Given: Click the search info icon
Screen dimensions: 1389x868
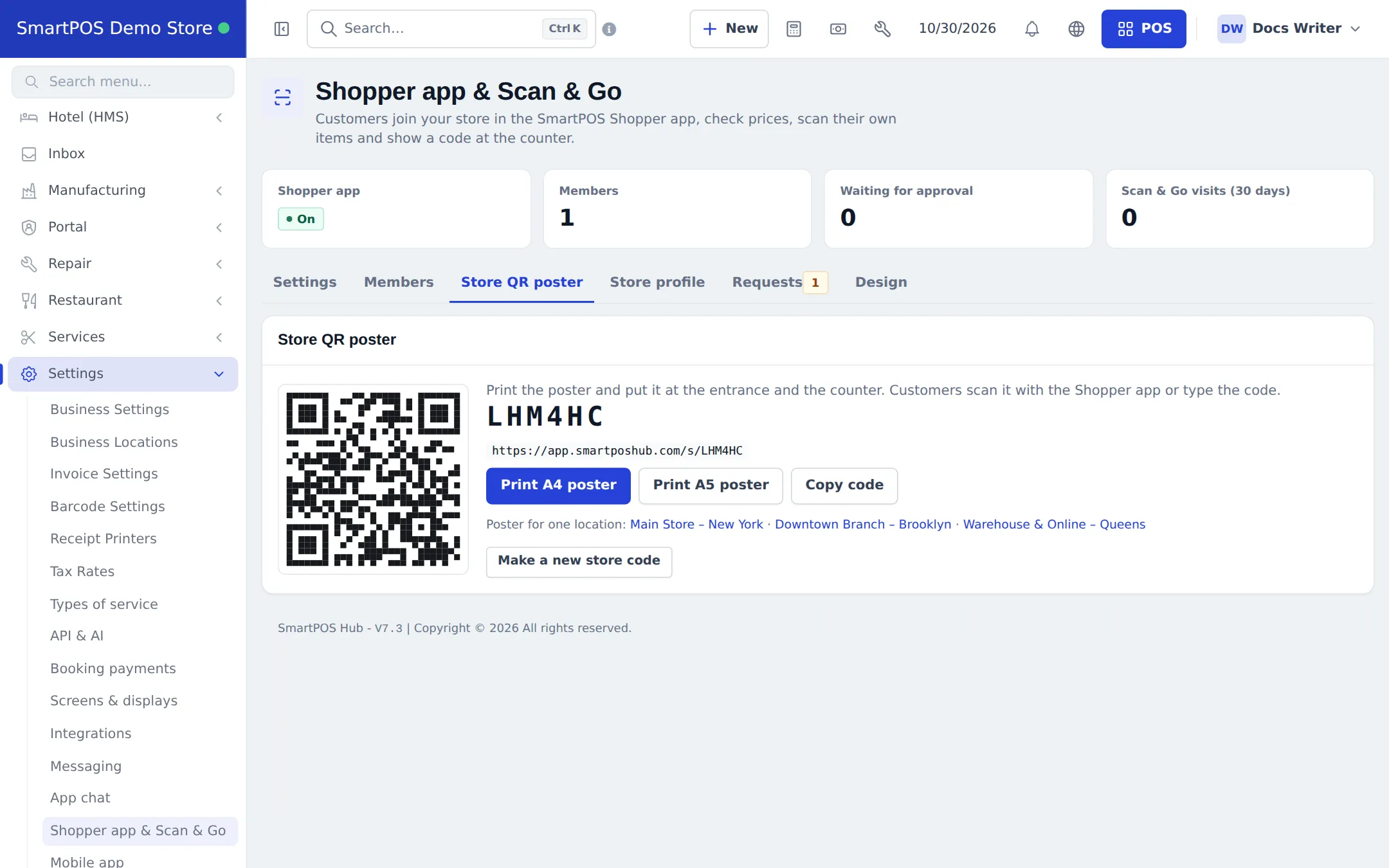Looking at the screenshot, I should (609, 29).
